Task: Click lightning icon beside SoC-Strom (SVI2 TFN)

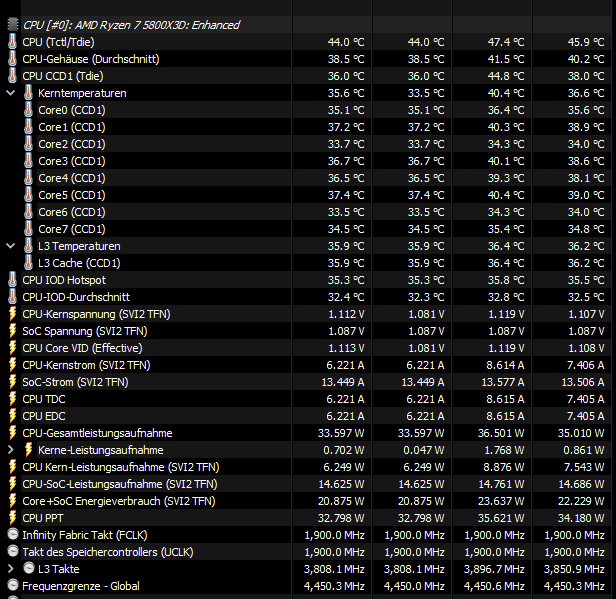Action: tap(13, 382)
